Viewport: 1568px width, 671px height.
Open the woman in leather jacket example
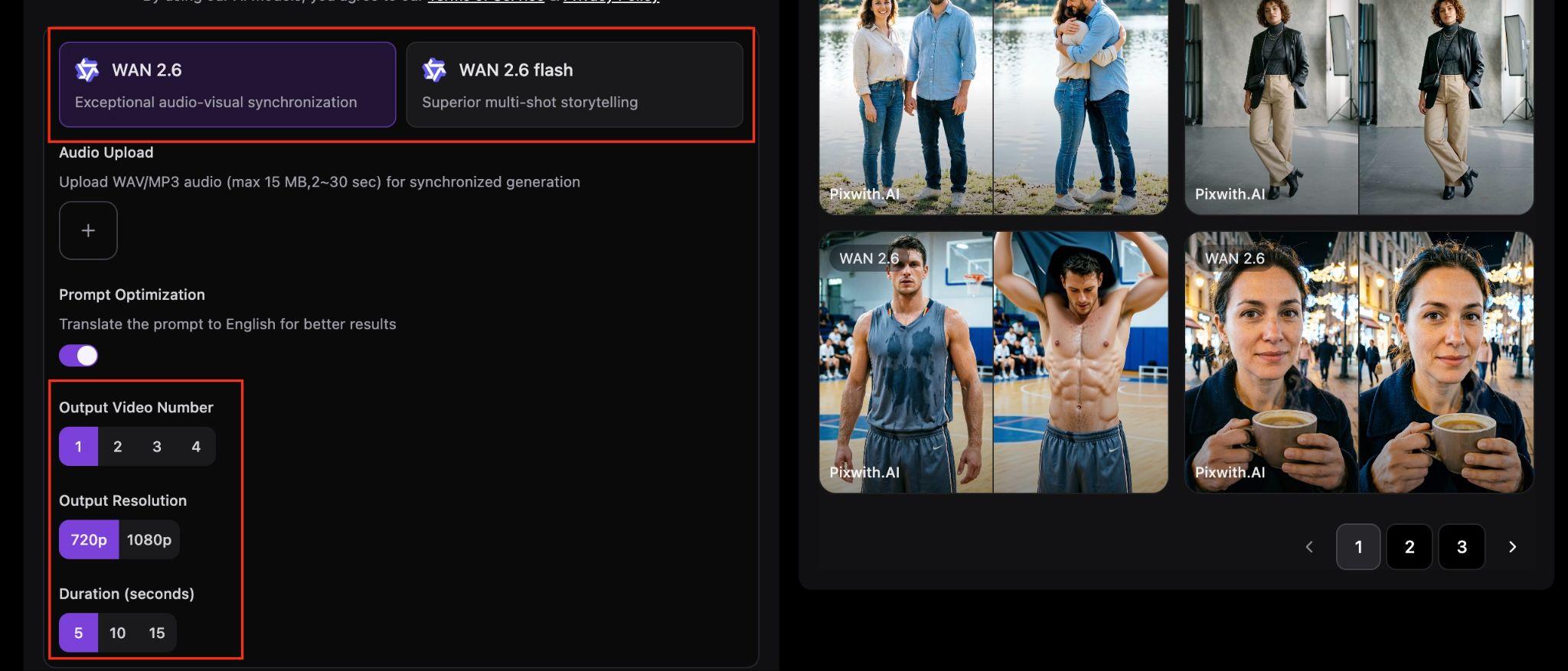tap(1359, 107)
